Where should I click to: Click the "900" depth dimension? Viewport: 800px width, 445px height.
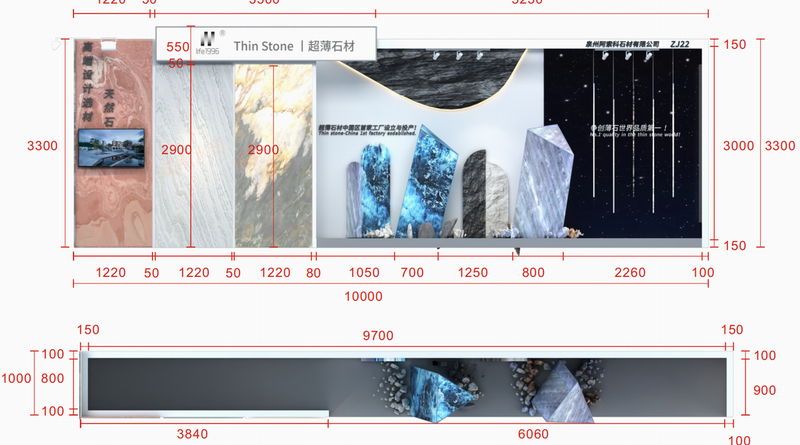(764, 390)
